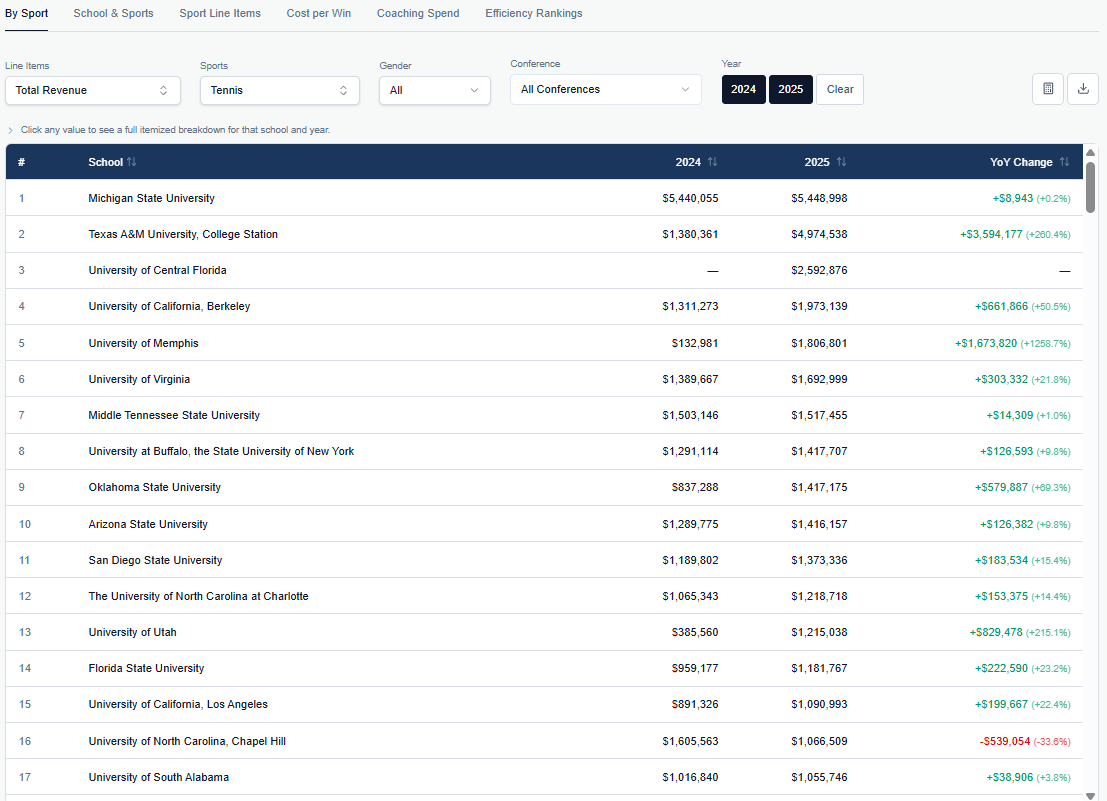1107x801 pixels.
Task: Select the University of Utah name
Action: tap(132, 632)
